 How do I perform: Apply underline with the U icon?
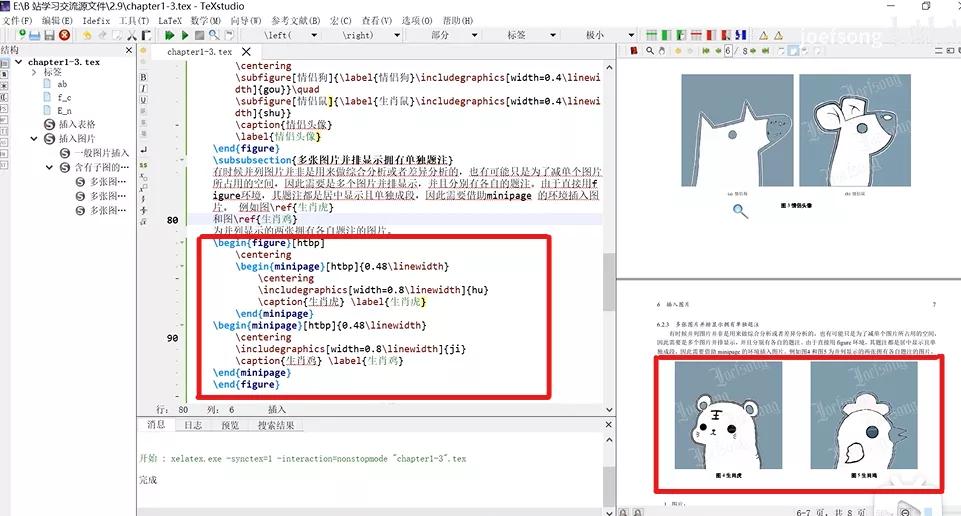pyautogui.click(x=143, y=100)
